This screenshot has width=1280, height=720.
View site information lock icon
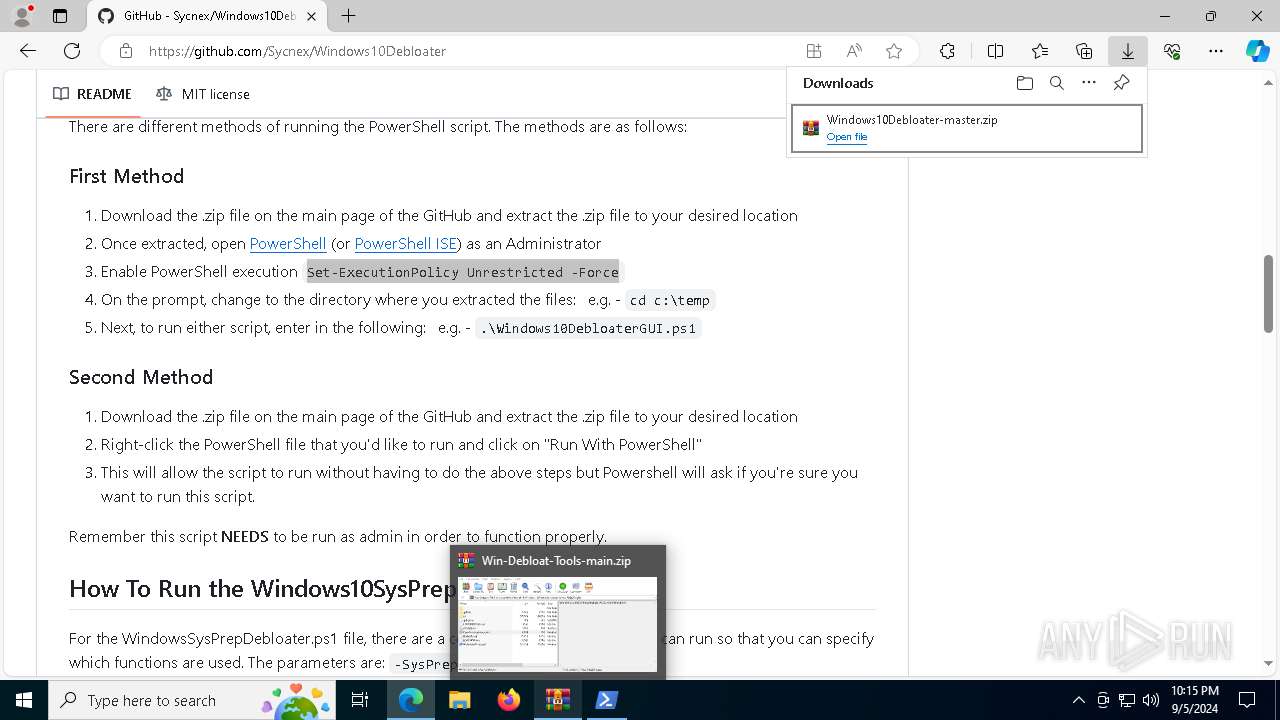tap(125, 51)
